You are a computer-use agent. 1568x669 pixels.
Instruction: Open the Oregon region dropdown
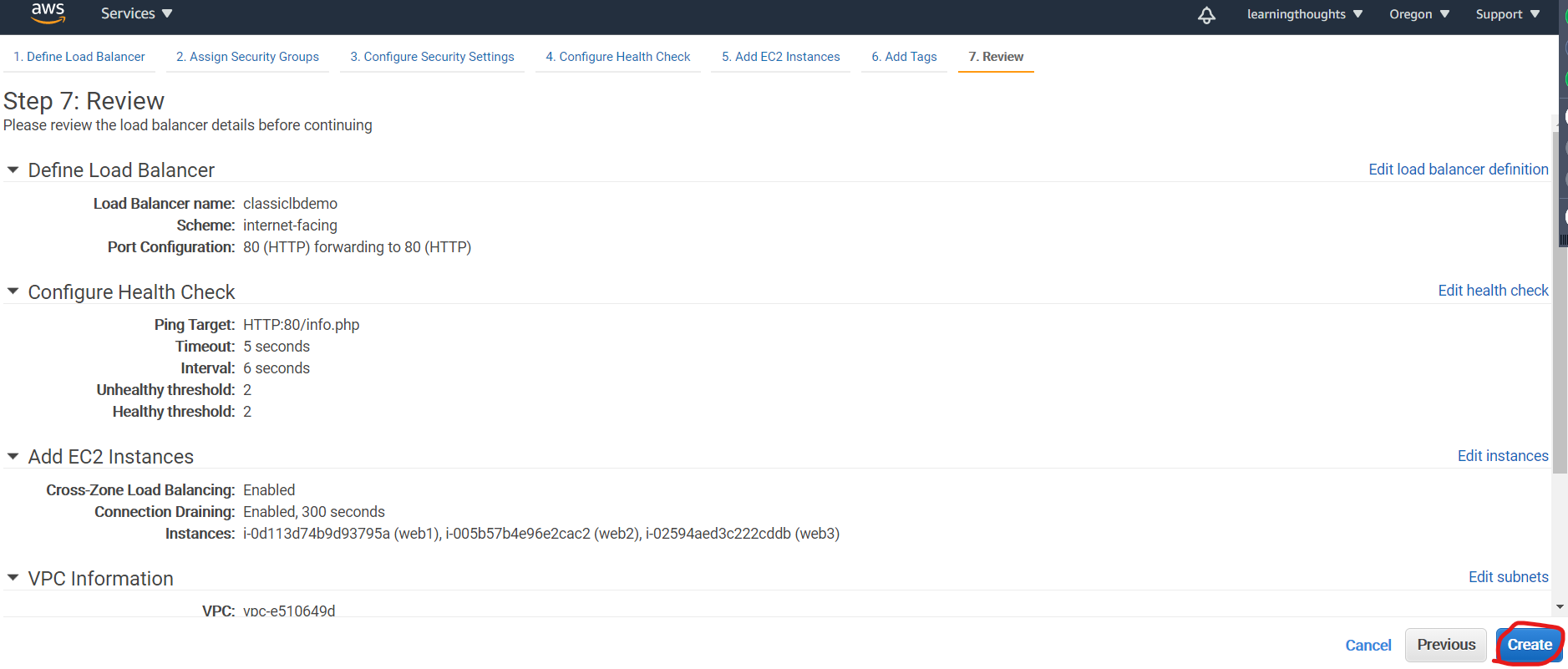pyautogui.click(x=1418, y=14)
